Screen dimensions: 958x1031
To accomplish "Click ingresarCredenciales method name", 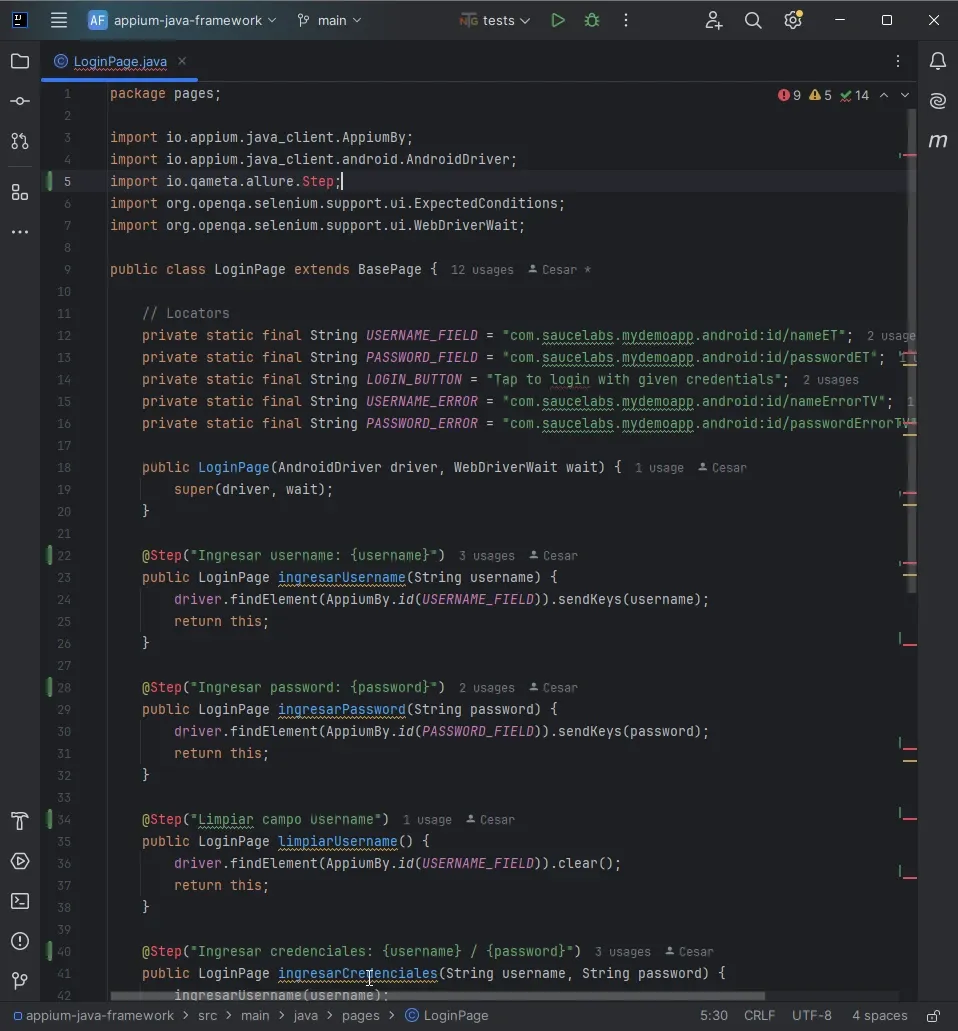I will click(x=357, y=973).
